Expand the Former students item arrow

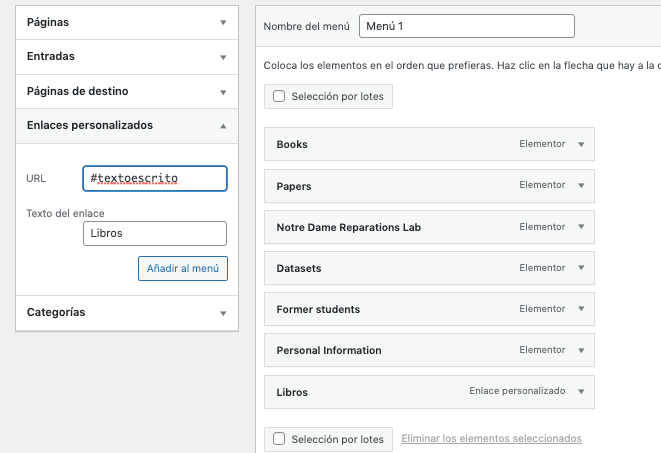pyautogui.click(x=581, y=308)
